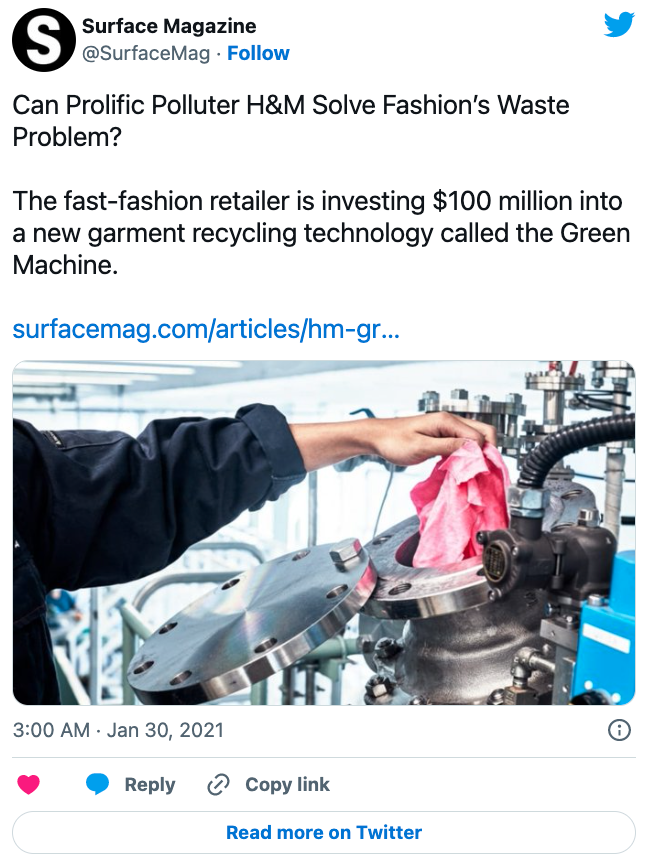Click the blue reply speech bubble icon
Screen dimensions: 646x862
point(97,784)
